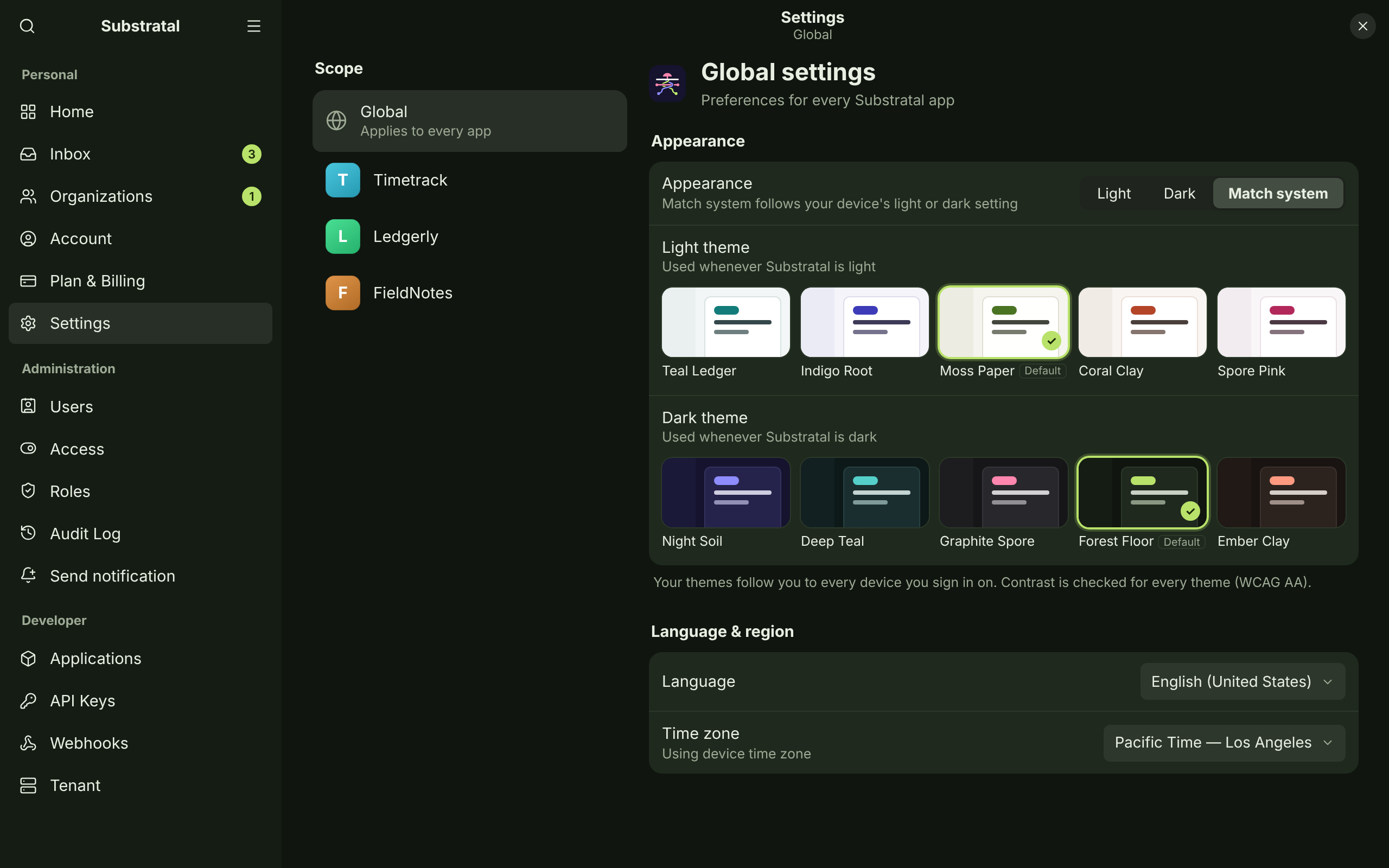
Task: Click the API Keys key icon
Action: (28, 701)
